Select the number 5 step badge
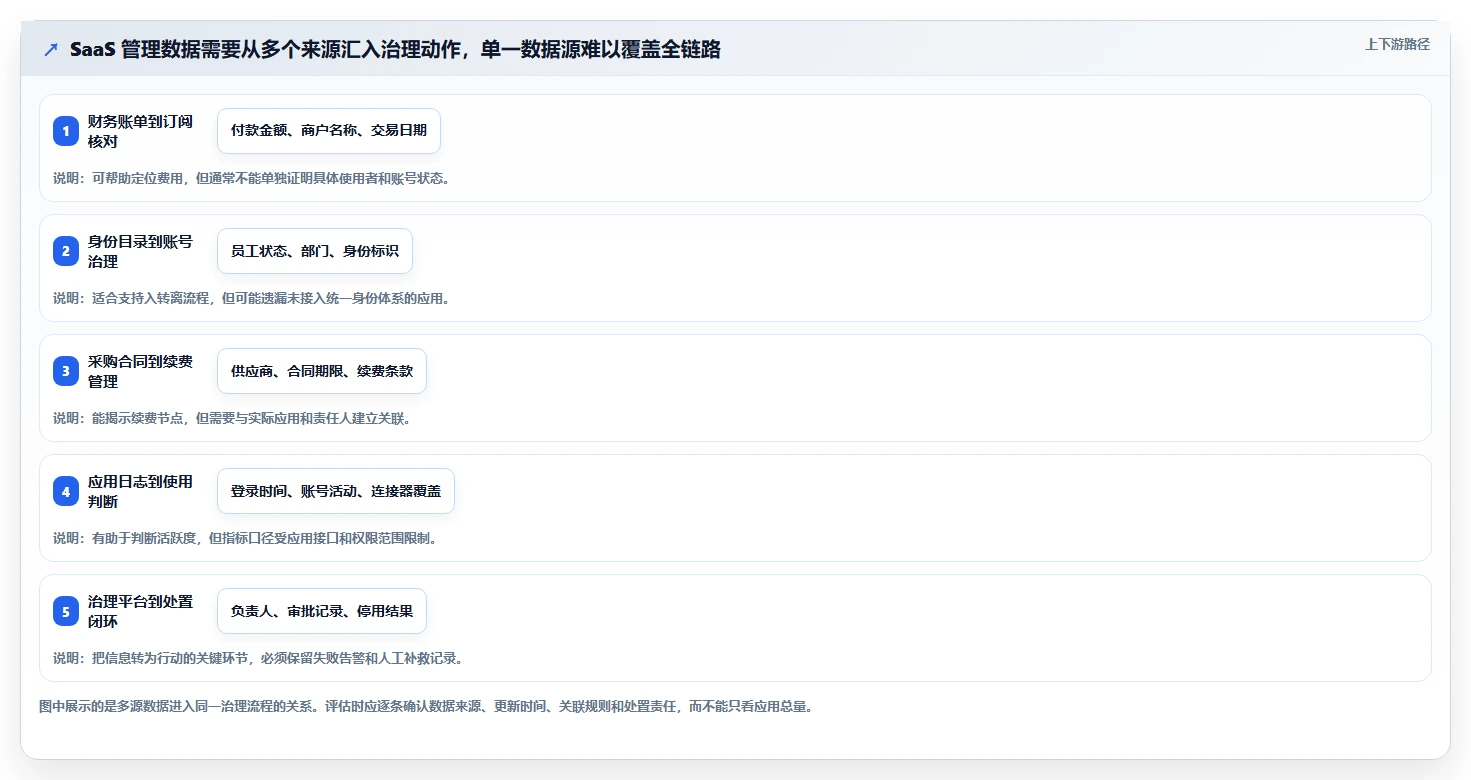Screen dimensions: 1471x780 [x=66, y=611]
